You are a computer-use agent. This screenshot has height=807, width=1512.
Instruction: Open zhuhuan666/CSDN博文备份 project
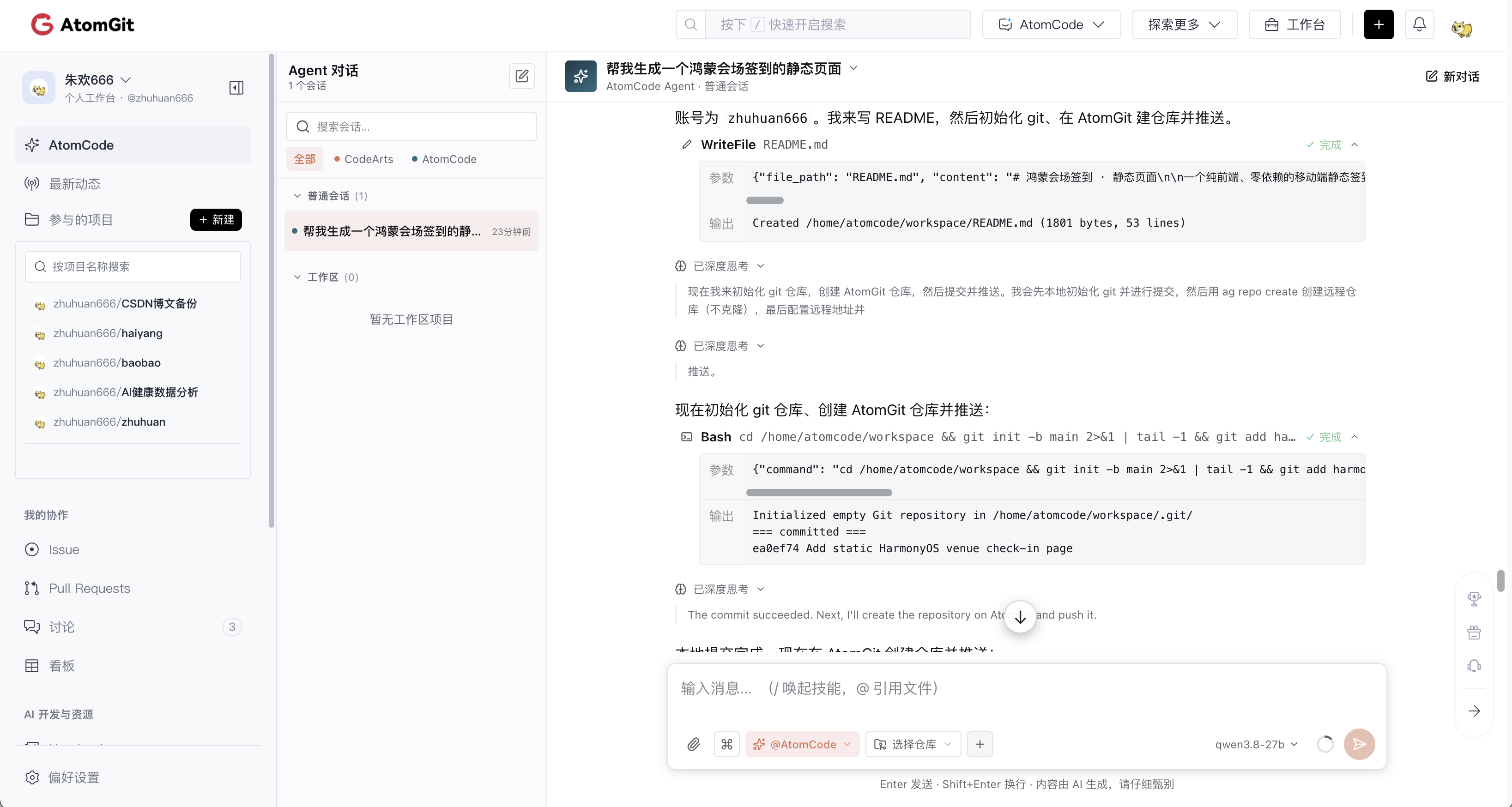click(x=125, y=303)
